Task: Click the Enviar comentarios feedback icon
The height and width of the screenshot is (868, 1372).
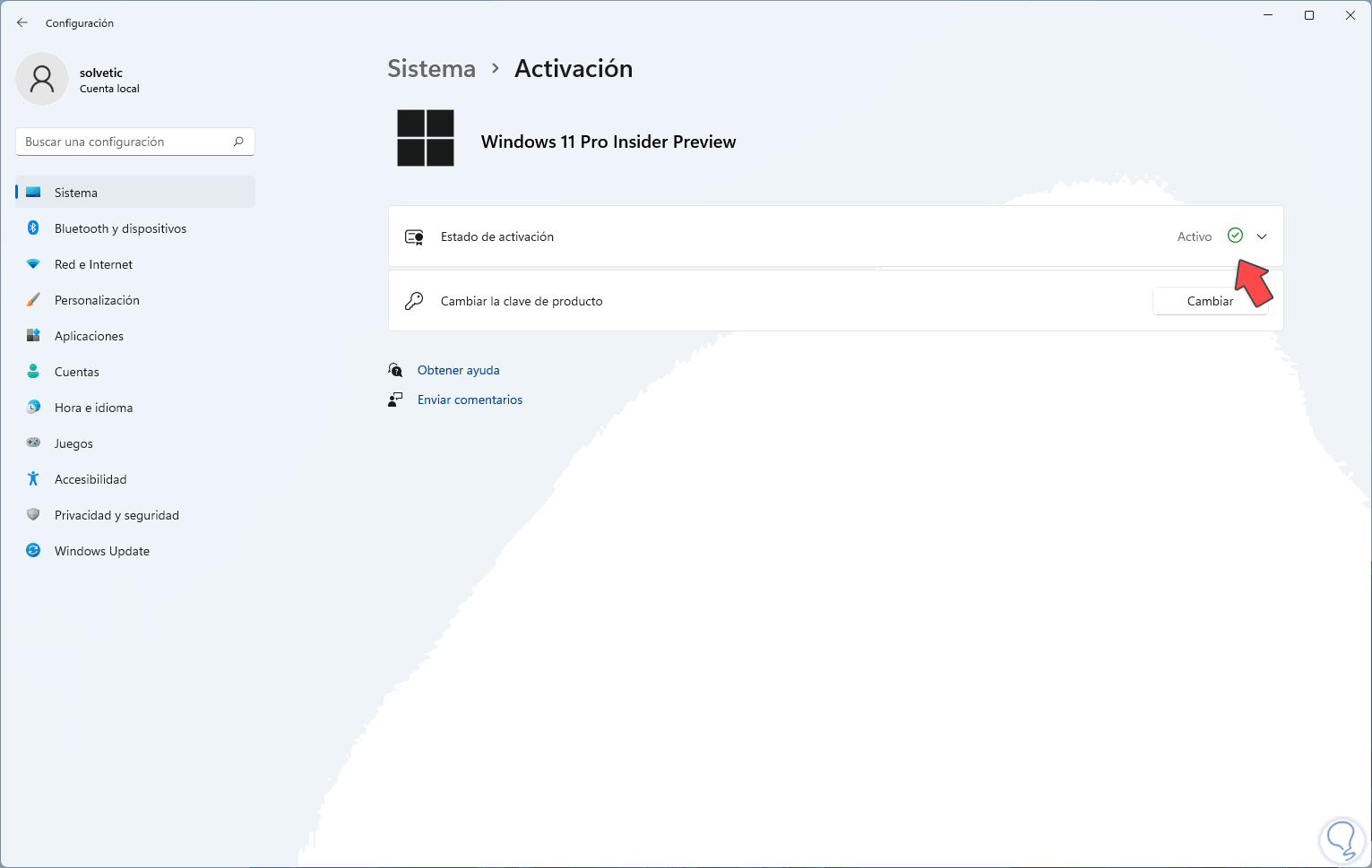Action: pos(395,400)
